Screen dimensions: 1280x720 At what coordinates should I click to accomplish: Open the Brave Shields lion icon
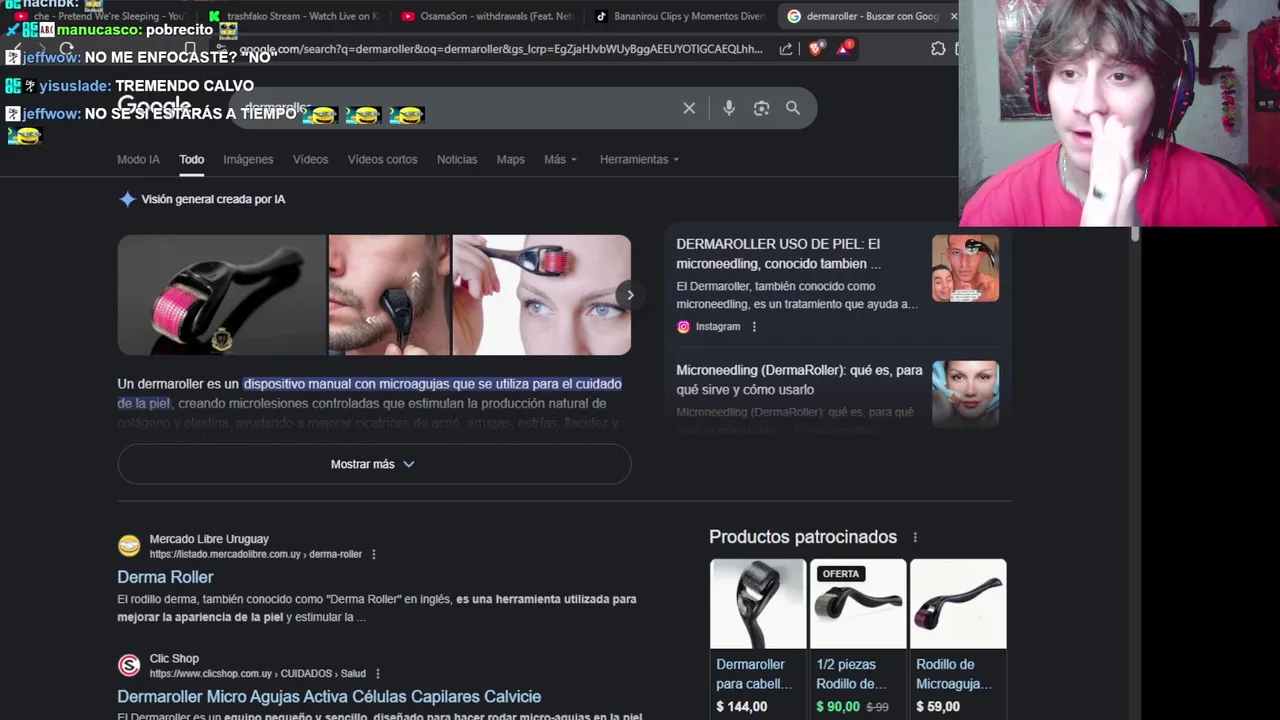[x=816, y=48]
